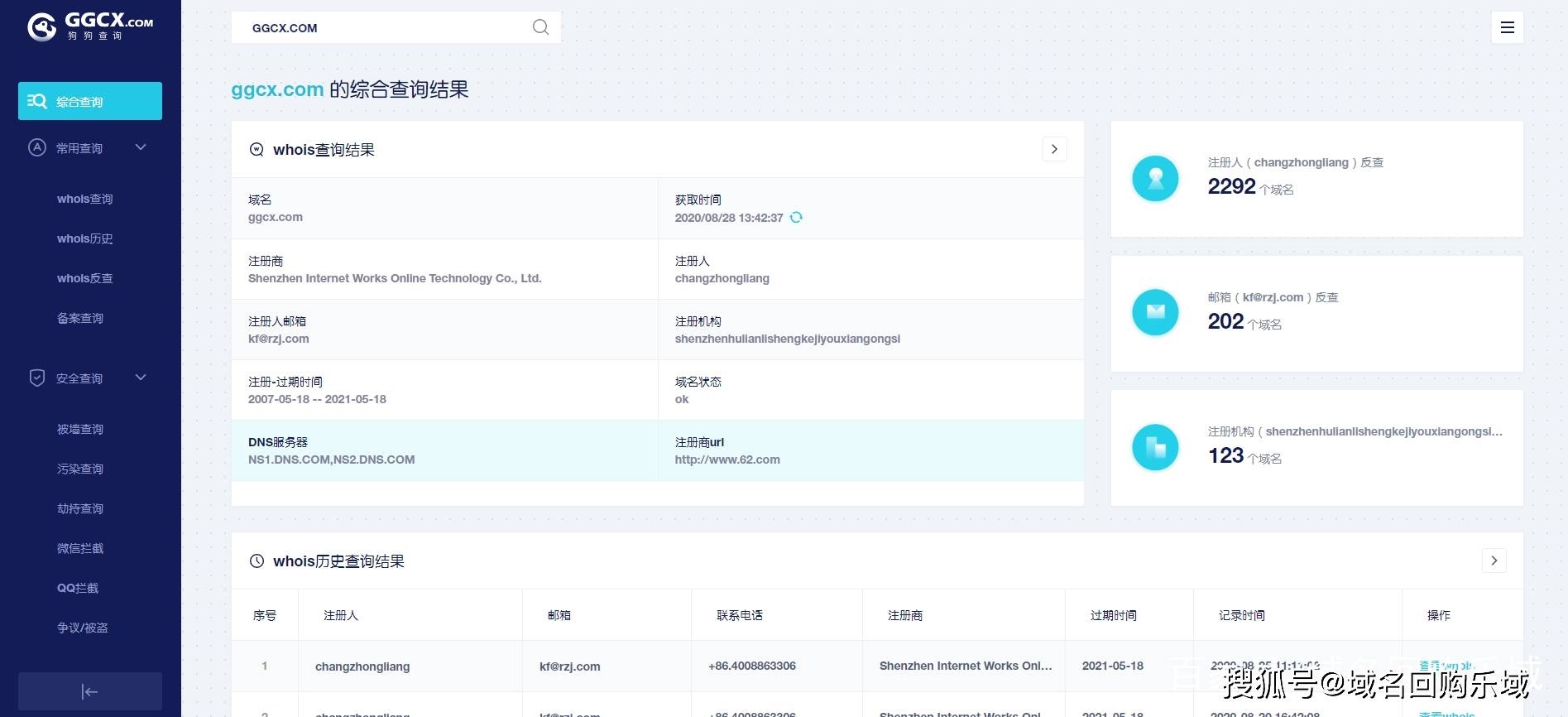
Task: Collapse the sidebar with arrow button
Action: coord(90,691)
